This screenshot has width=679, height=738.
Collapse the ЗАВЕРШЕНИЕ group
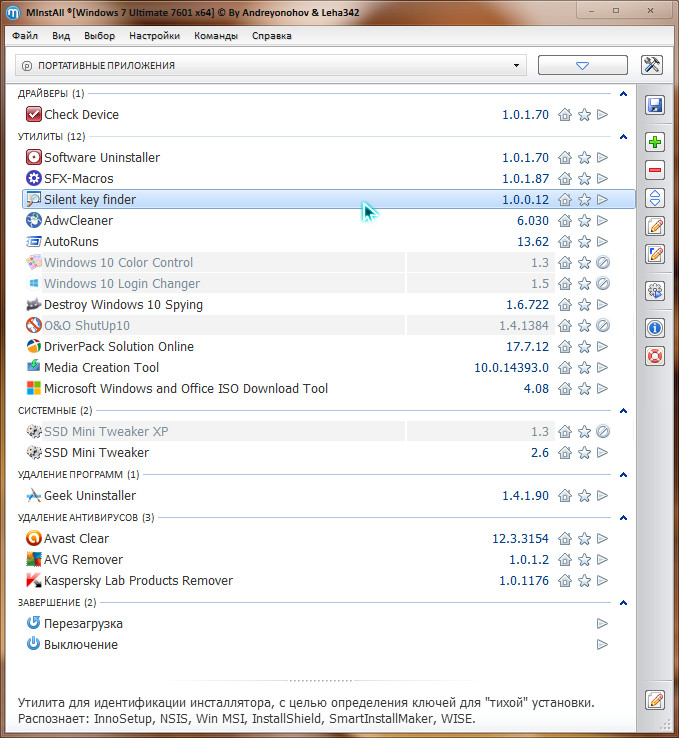[623, 602]
